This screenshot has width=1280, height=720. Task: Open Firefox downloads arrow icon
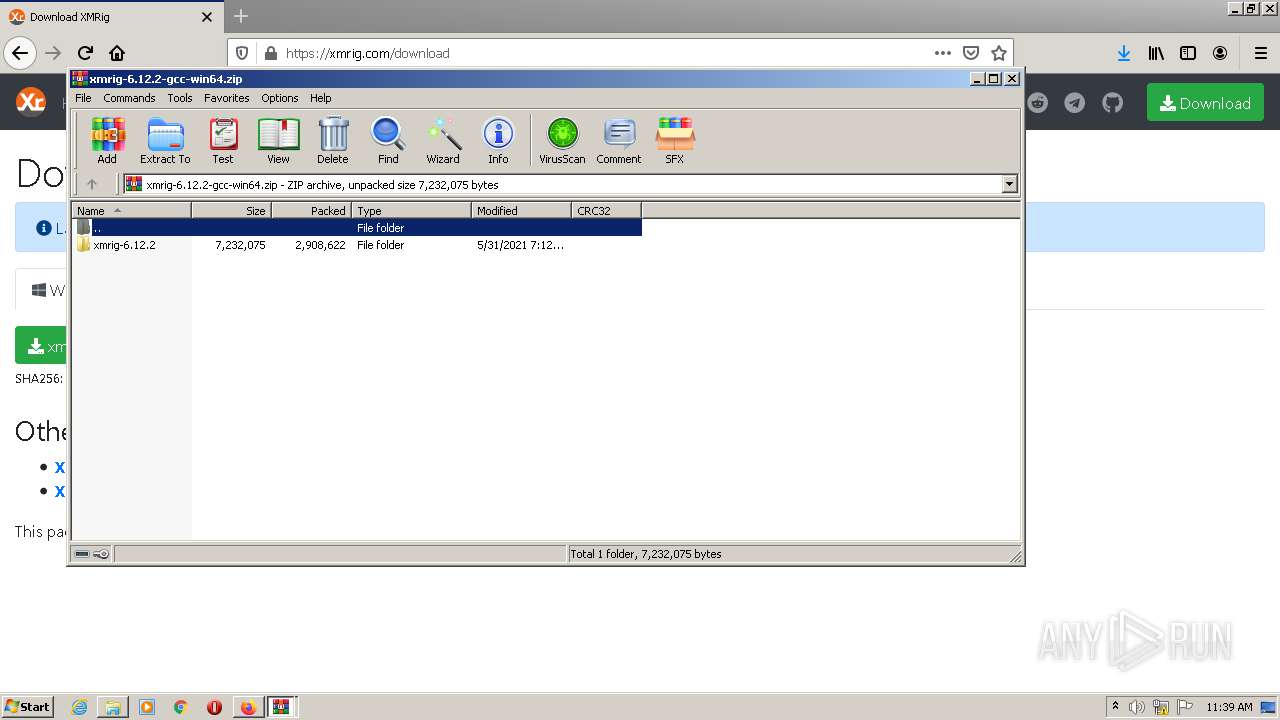tap(1124, 53)
